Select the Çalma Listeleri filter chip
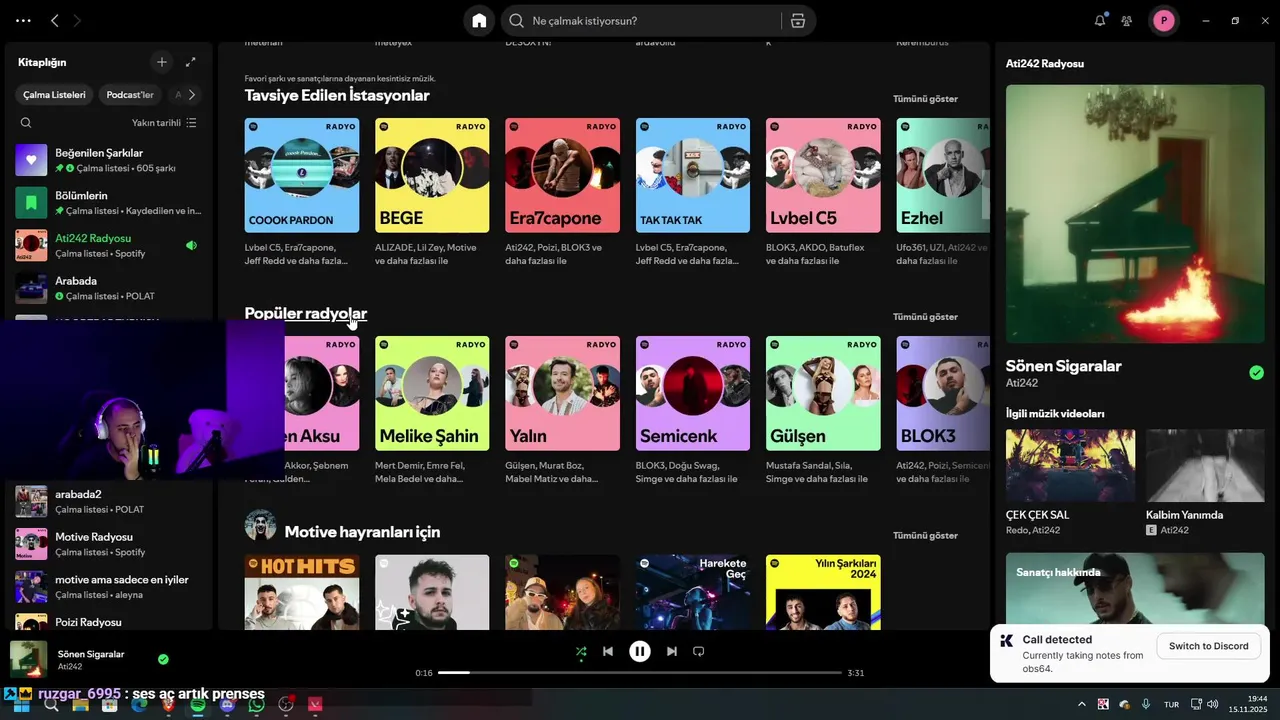1280x720 pixels. point(55,95)
